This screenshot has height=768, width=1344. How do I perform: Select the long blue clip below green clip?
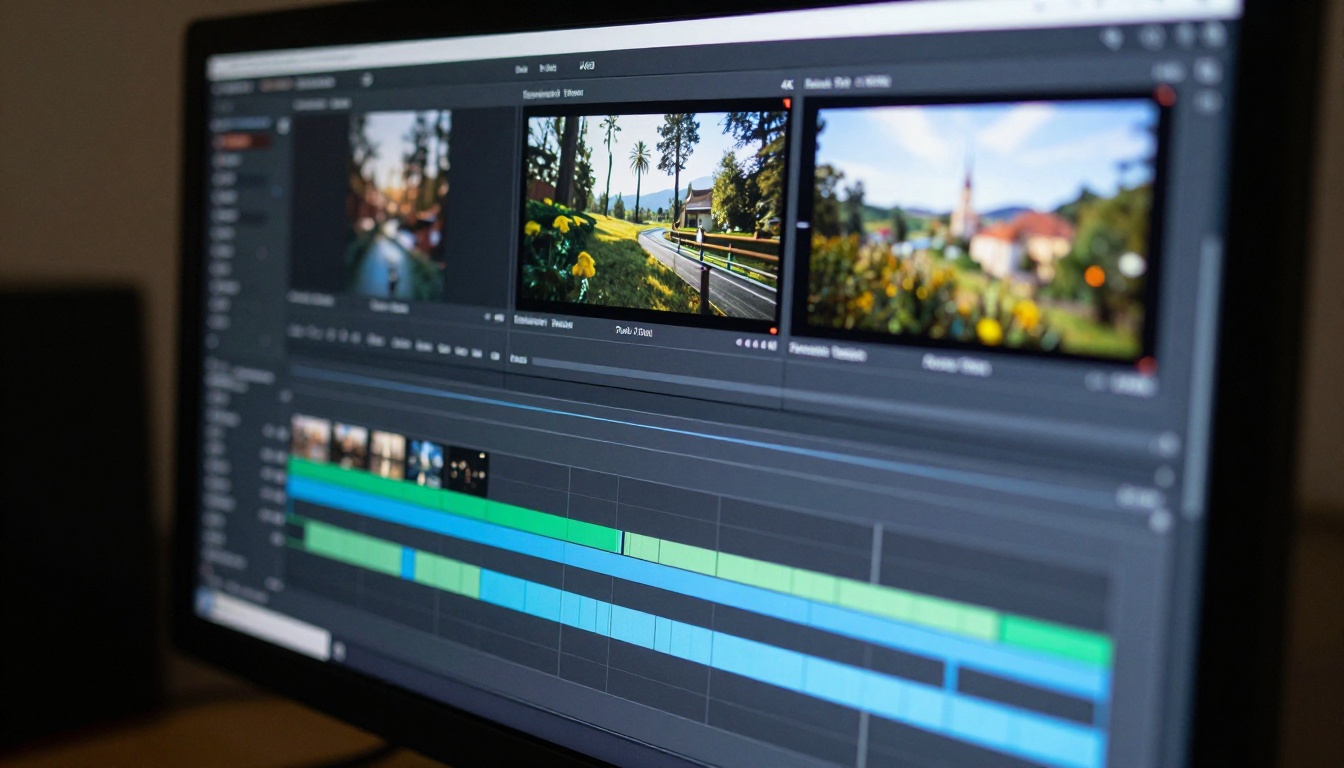[697, 588]
